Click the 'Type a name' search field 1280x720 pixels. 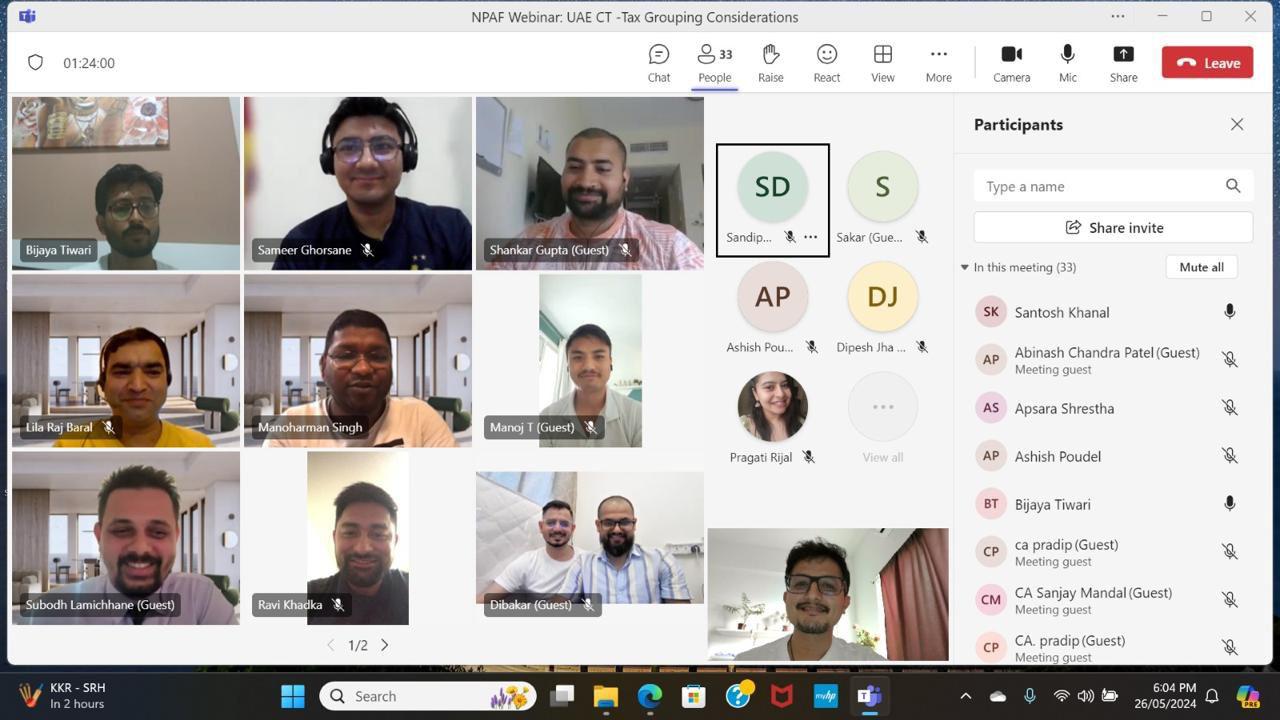coord(1100,186)
